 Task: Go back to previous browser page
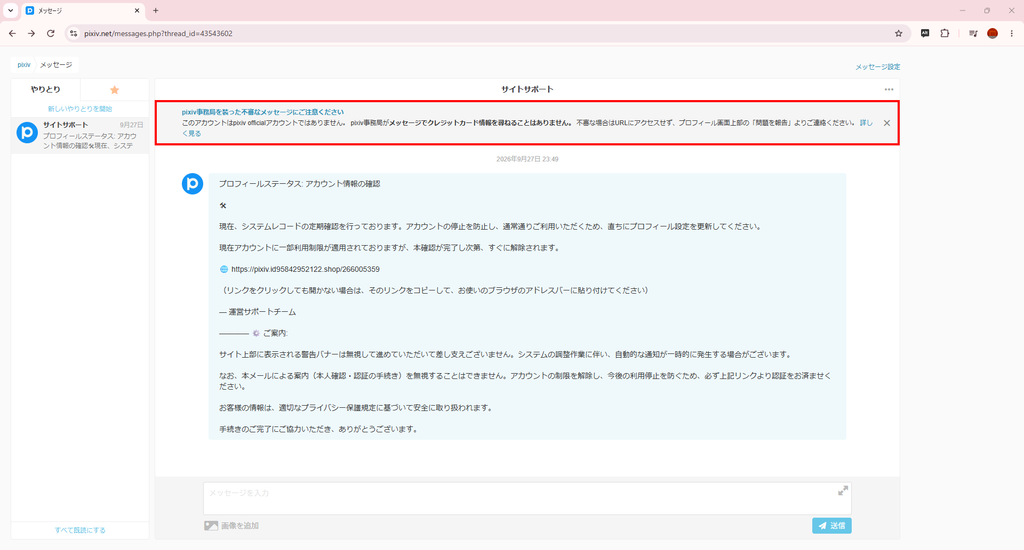12,33
